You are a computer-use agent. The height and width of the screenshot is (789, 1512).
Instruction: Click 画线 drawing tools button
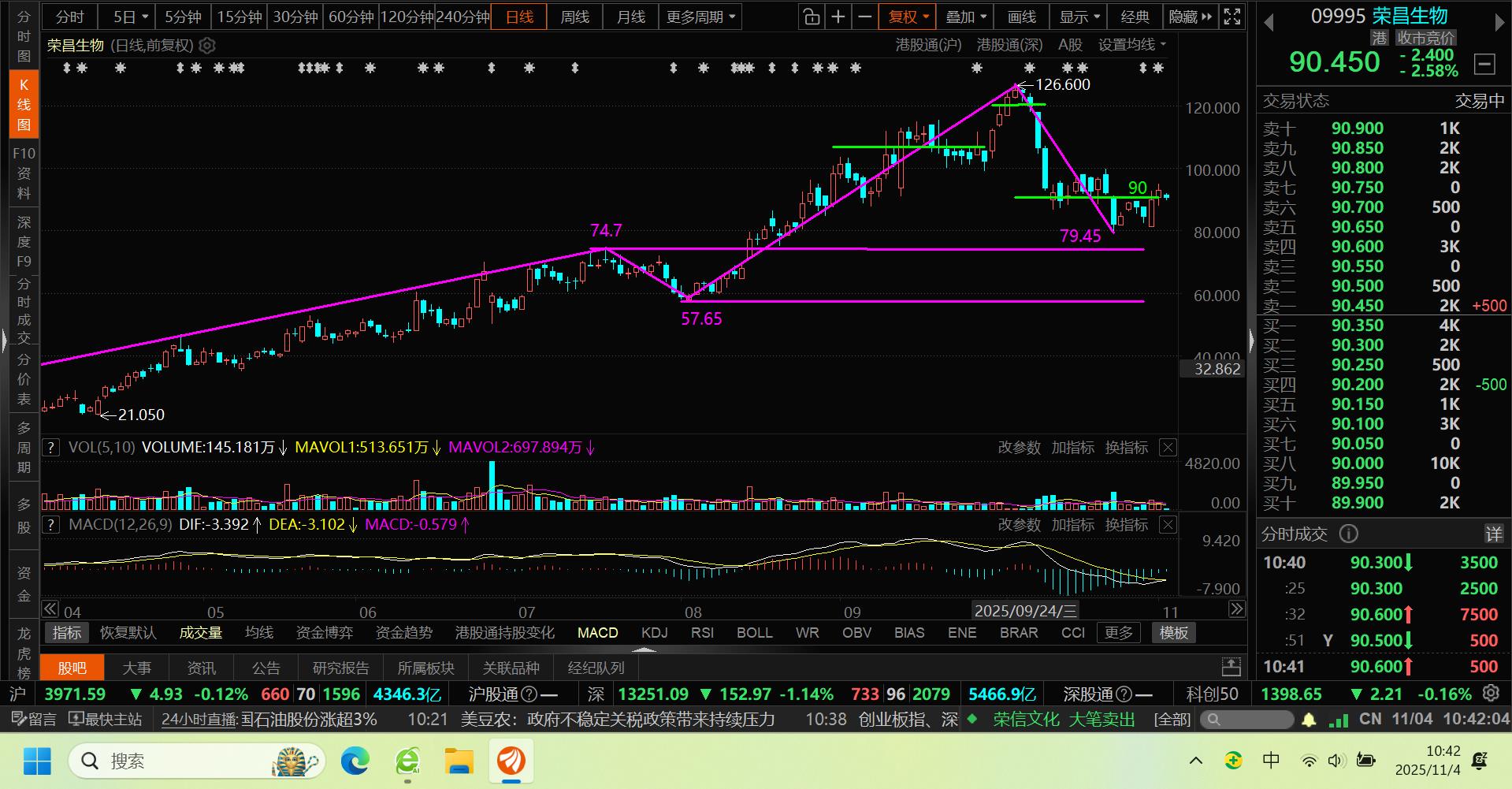click(x=1022, y=17)
